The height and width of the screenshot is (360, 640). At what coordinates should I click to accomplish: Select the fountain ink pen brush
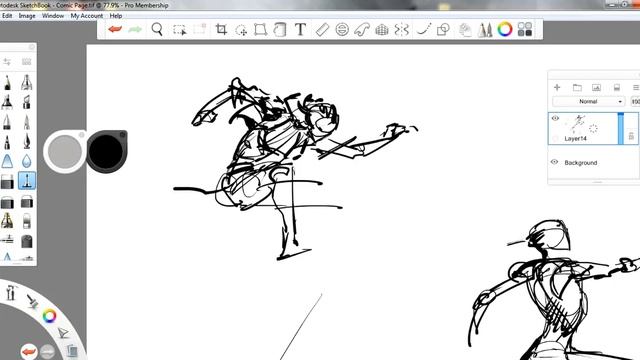point(27,141)
